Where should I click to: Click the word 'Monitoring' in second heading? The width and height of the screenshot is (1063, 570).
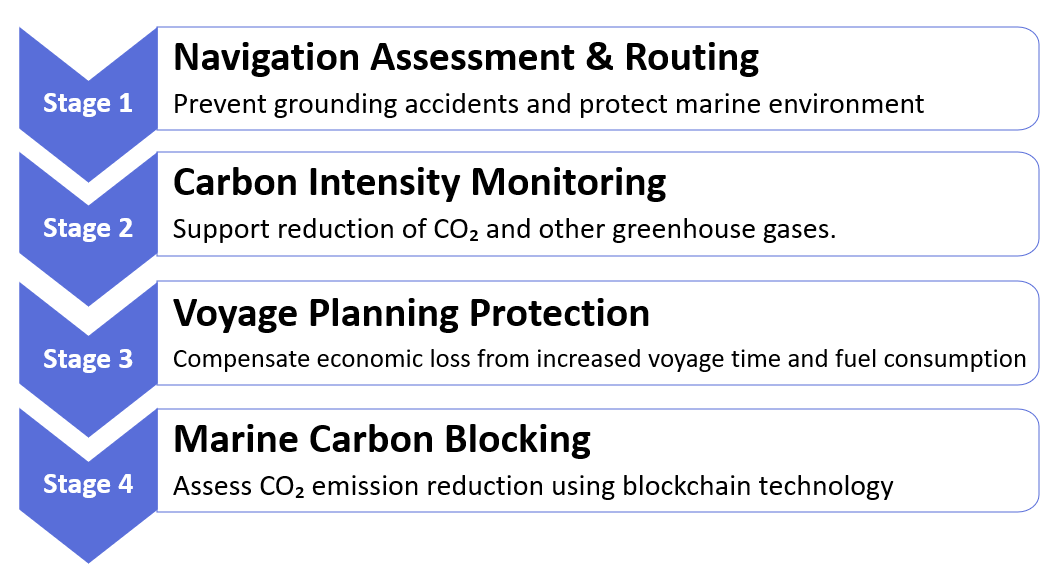coord(568,184)
